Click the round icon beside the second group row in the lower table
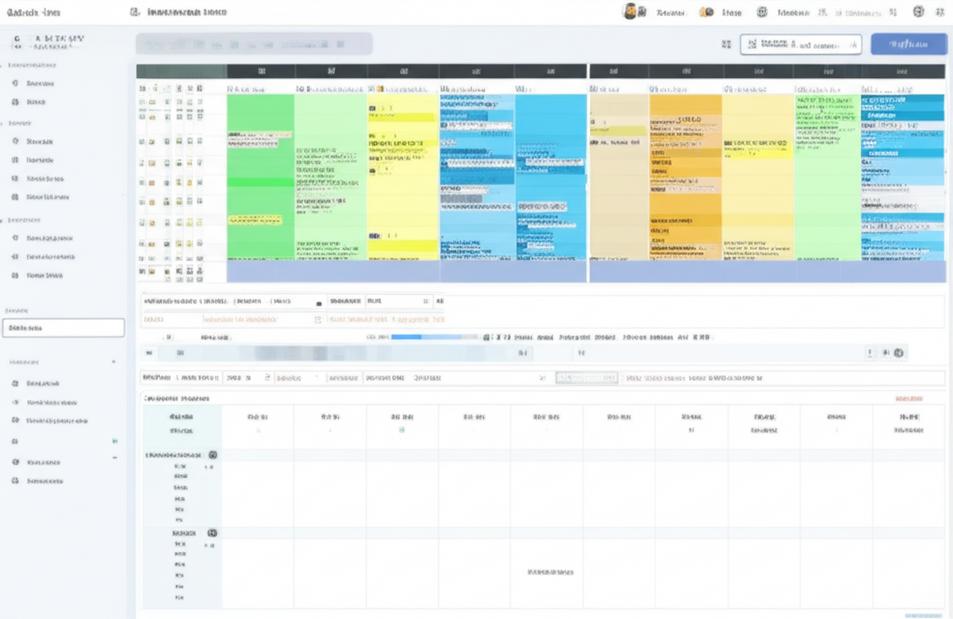 212,534
